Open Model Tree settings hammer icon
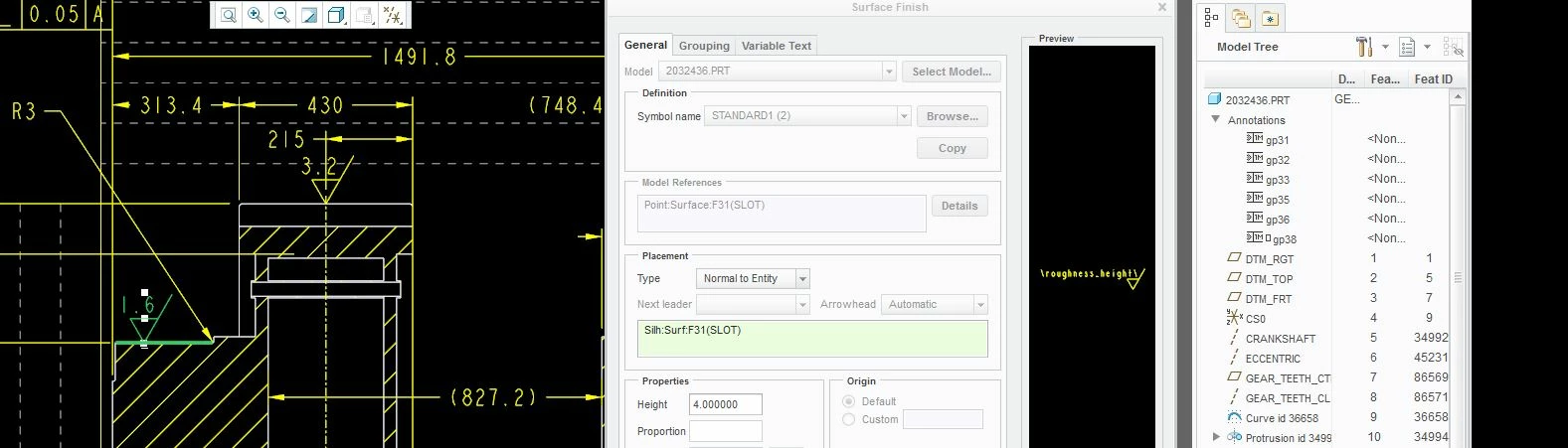 pos(1363,47)
